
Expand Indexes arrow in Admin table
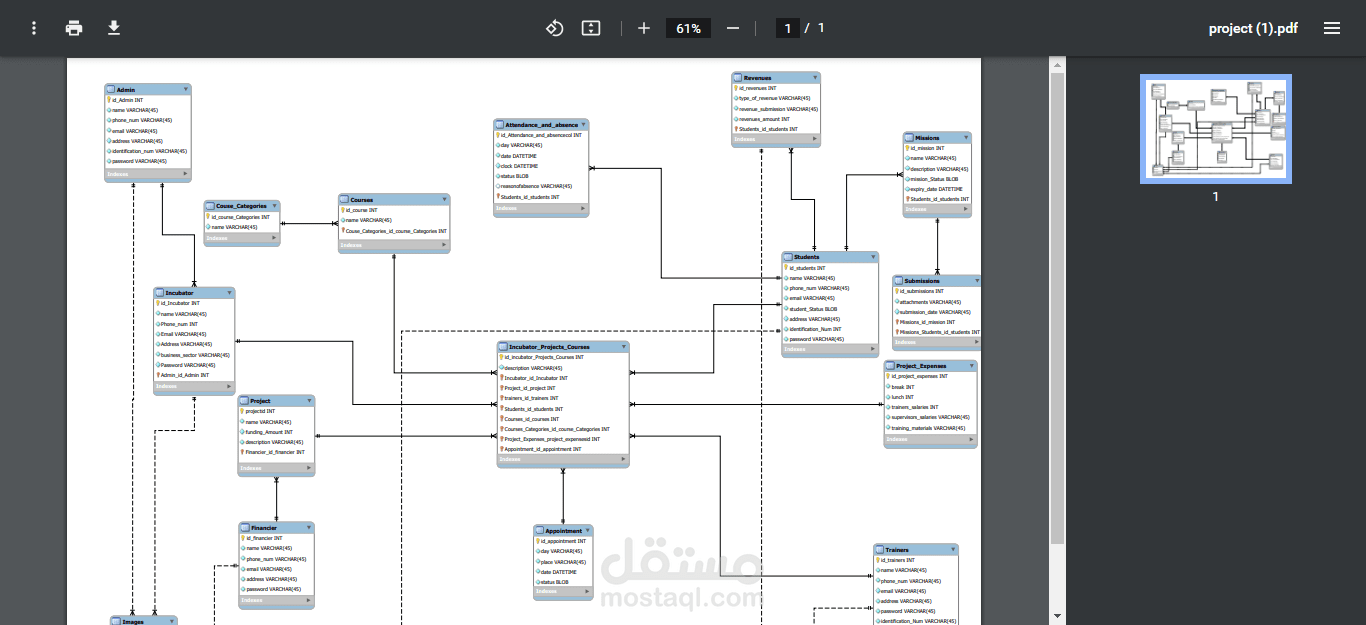(185, 174)
